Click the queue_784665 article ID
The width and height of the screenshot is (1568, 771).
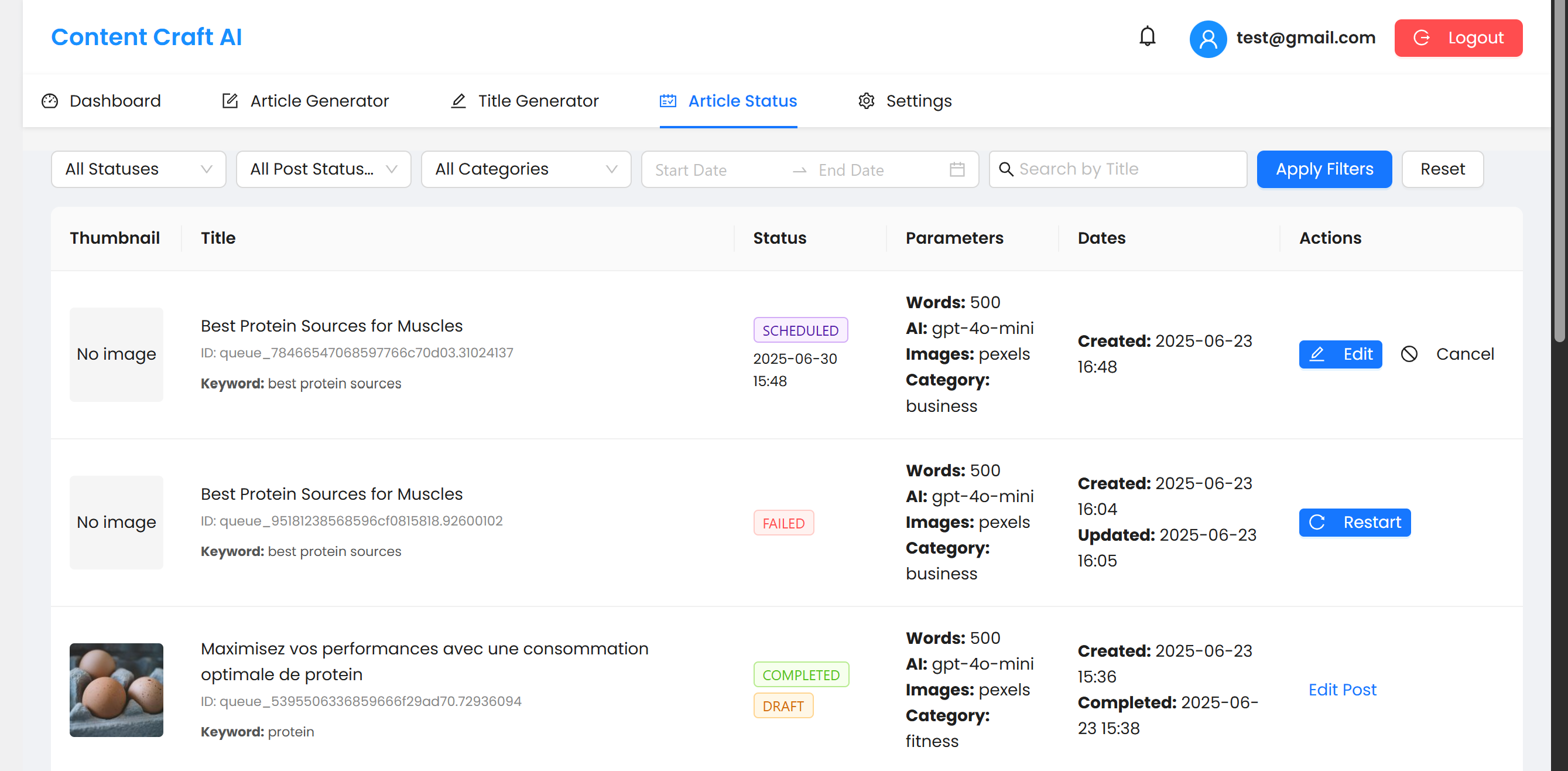click(357, 353)
